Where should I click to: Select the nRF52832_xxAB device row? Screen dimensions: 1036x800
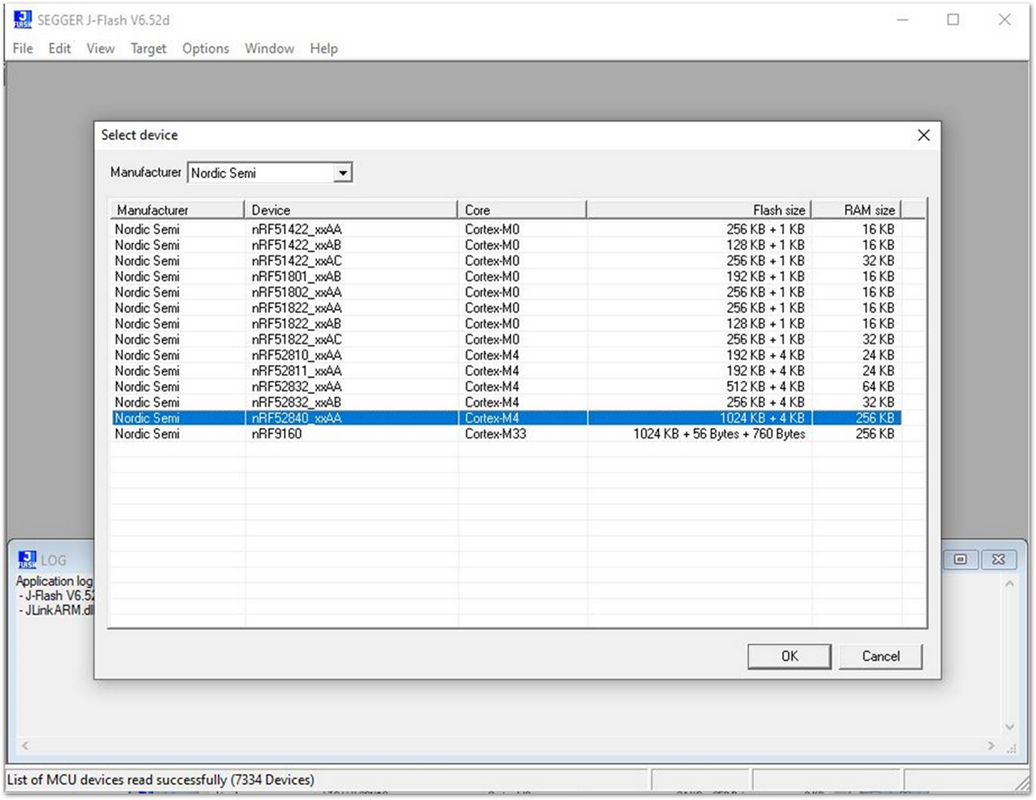tap(506, 403)
